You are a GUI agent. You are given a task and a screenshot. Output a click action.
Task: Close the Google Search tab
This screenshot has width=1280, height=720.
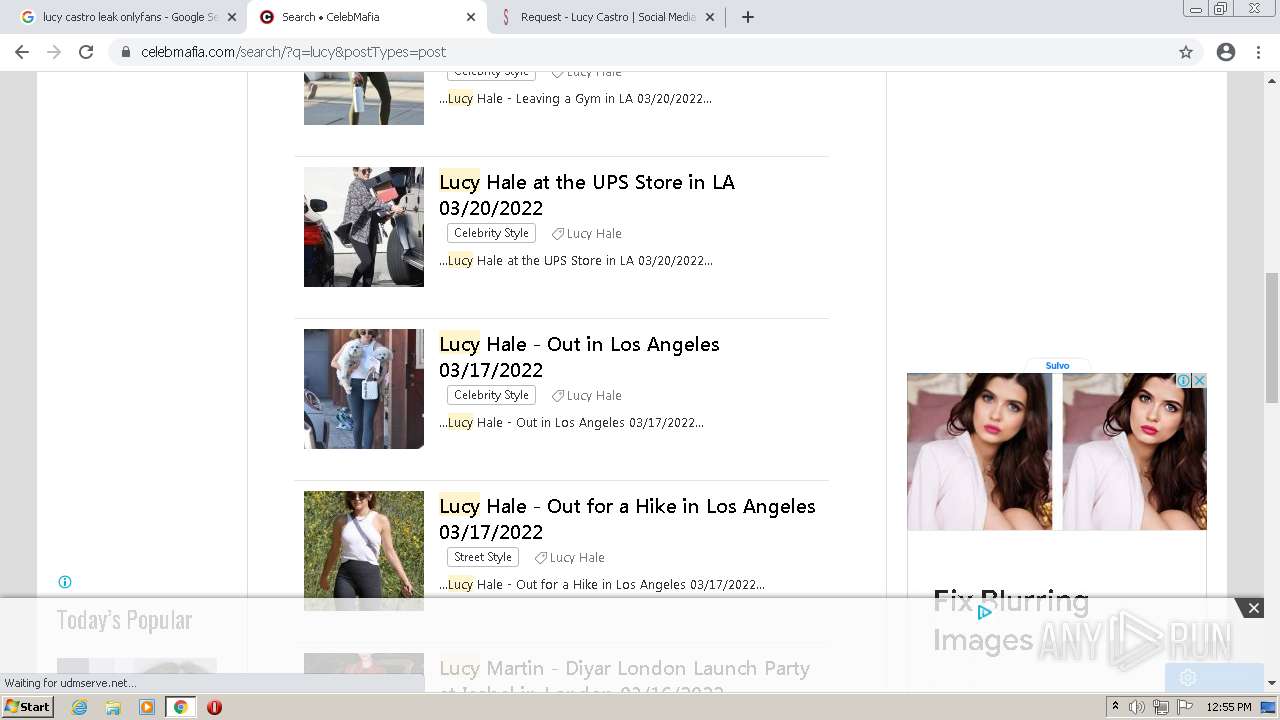pos(232,17)
